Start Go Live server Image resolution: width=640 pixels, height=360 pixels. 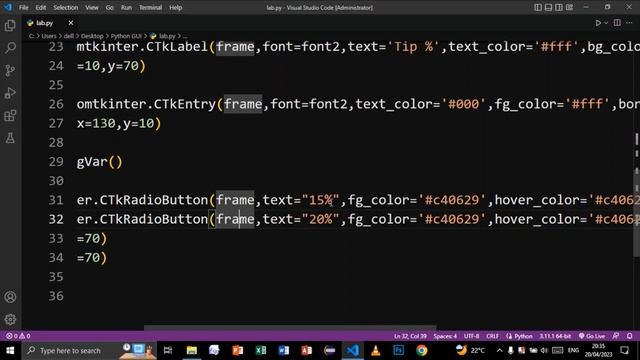click(x=592, y=336)
